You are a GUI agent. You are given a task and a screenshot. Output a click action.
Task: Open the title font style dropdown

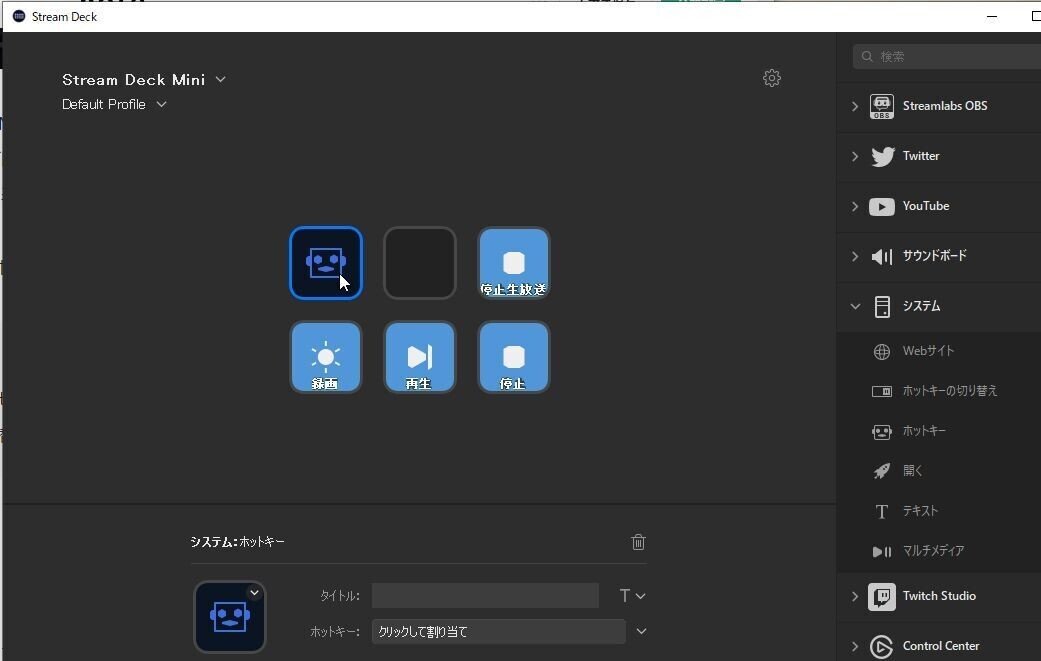632,596
